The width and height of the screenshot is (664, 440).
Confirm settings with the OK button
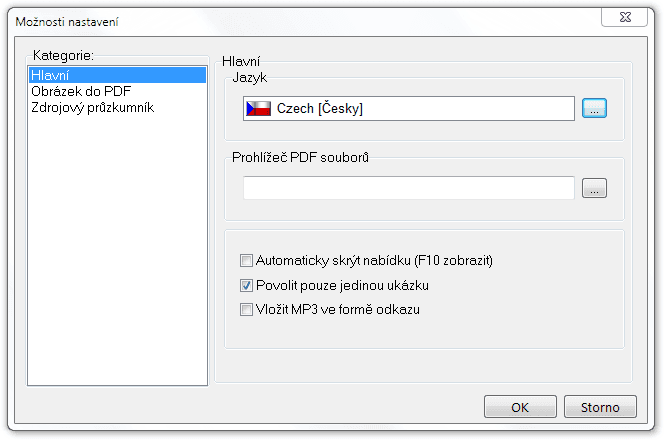point(520,407)
